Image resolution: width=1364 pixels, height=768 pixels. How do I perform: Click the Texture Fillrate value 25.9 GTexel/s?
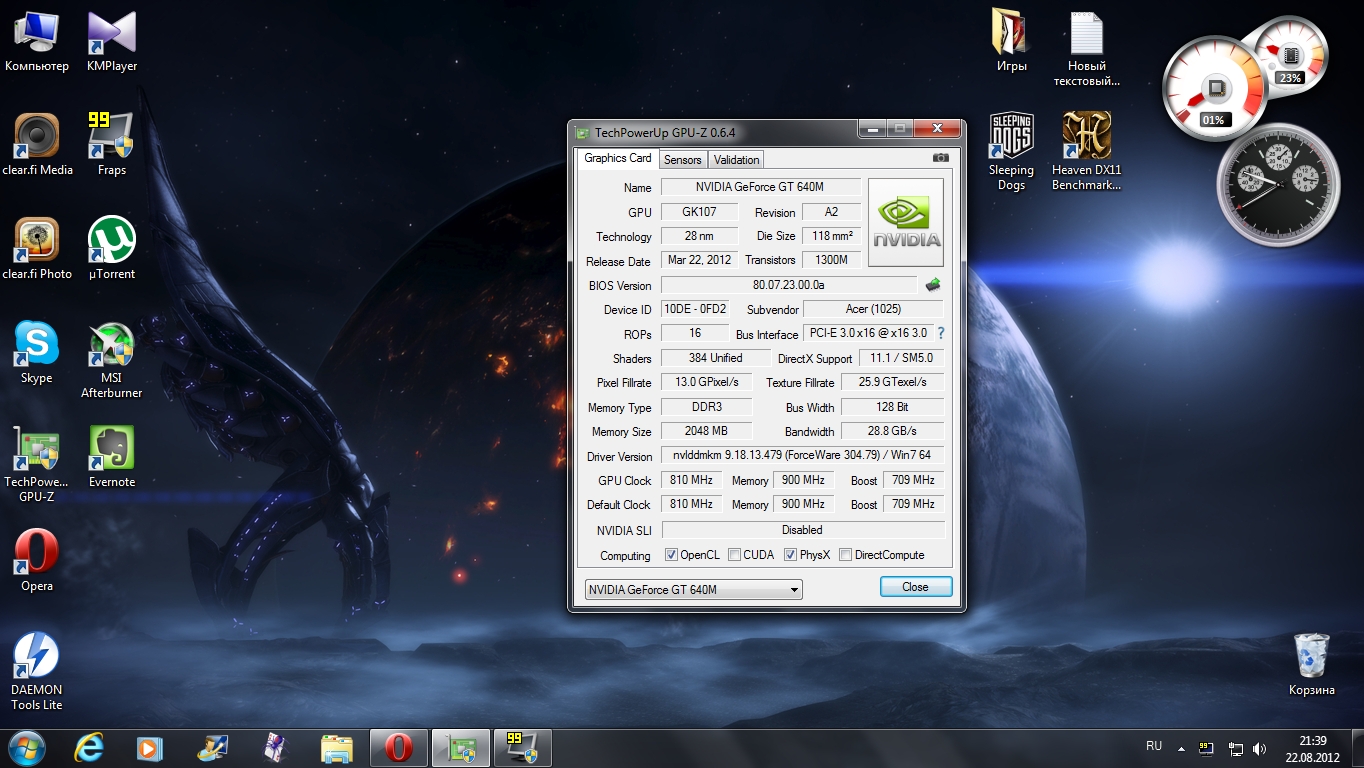pyautogui.click(x=892, y=382)
